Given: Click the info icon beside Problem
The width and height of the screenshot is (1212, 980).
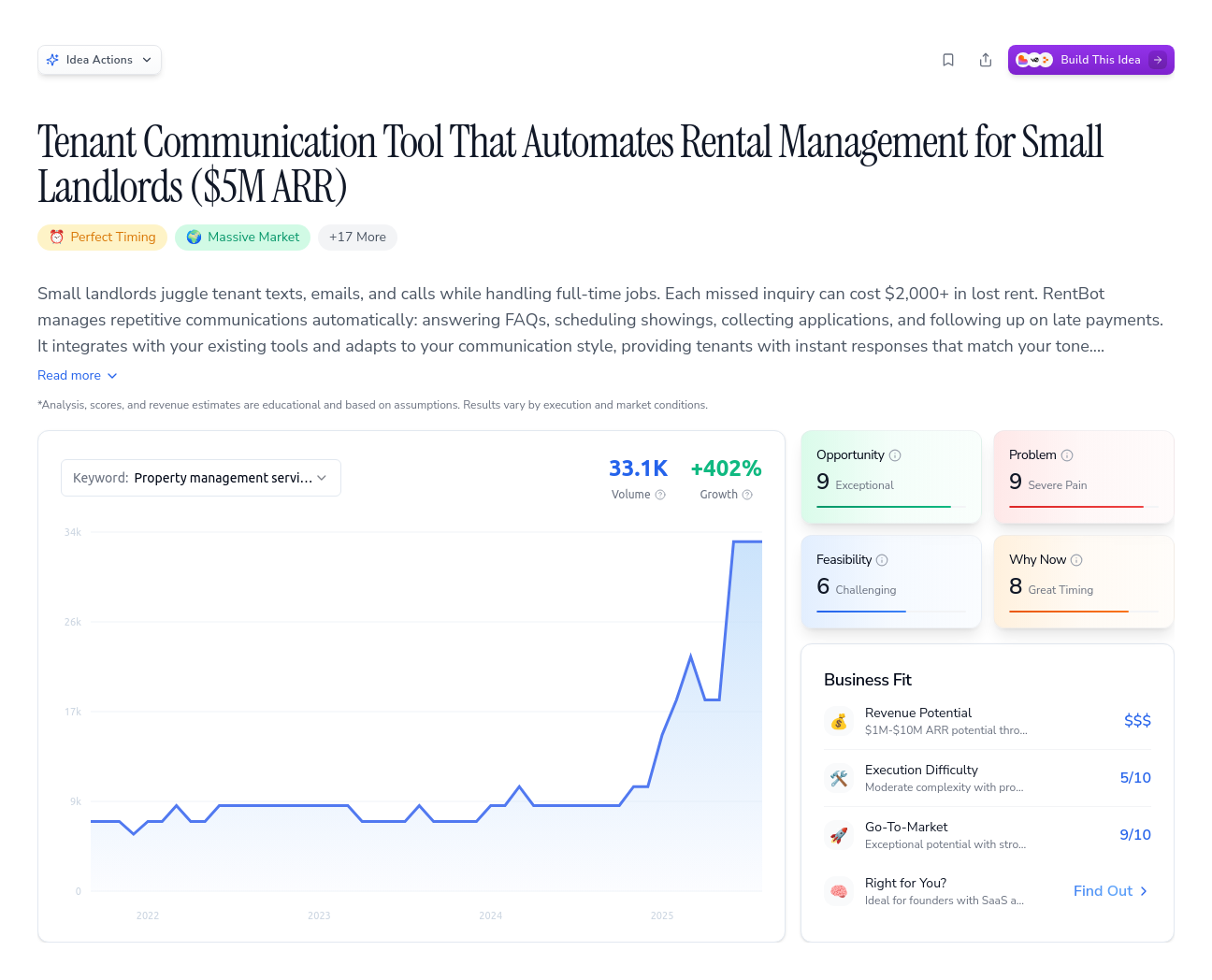Looking at the screenshot, I should pos(1067,455).
